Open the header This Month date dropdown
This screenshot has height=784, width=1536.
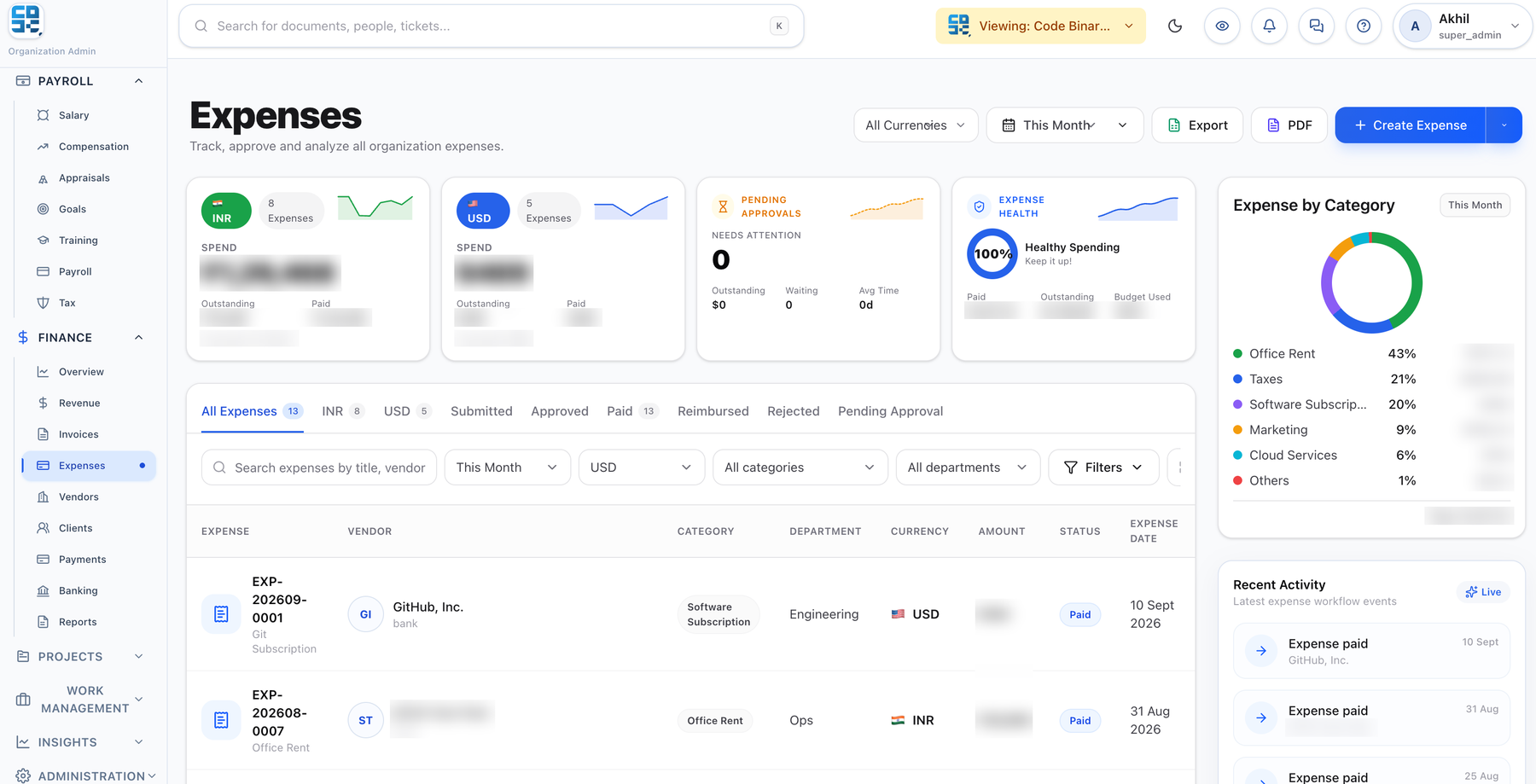(x=1064, y=125)
